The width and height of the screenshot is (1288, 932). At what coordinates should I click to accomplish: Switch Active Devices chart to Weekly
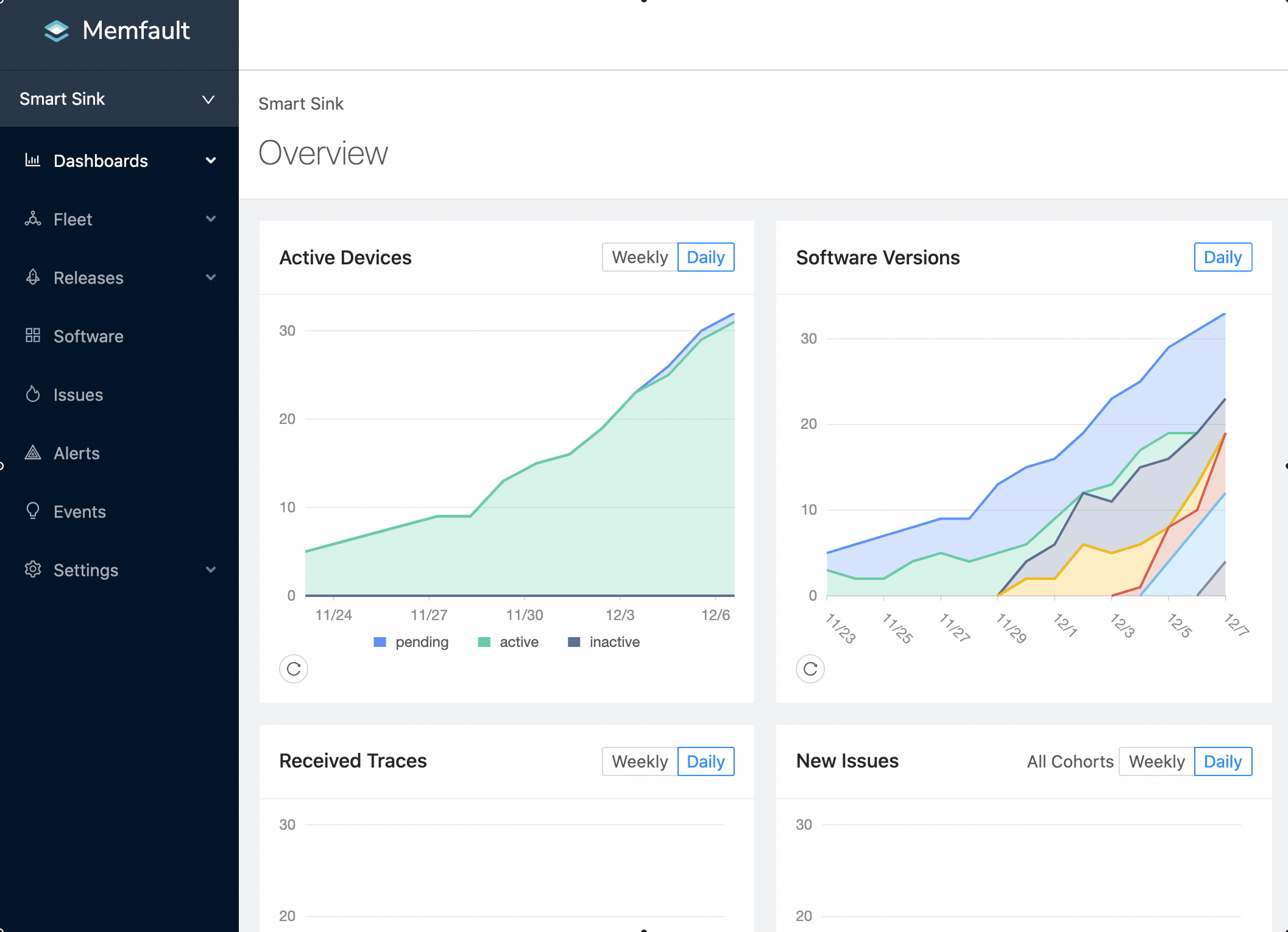pyautogui.click(x=640, y=257)
